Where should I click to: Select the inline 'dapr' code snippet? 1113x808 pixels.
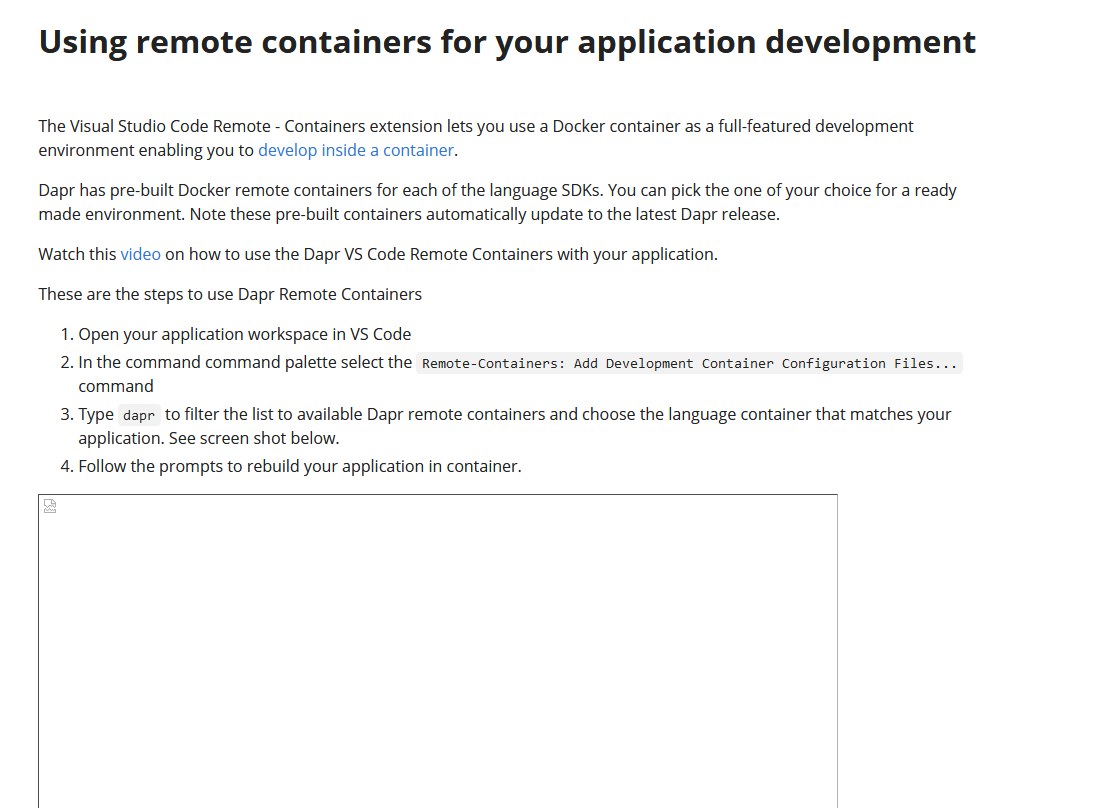(138, 414)
